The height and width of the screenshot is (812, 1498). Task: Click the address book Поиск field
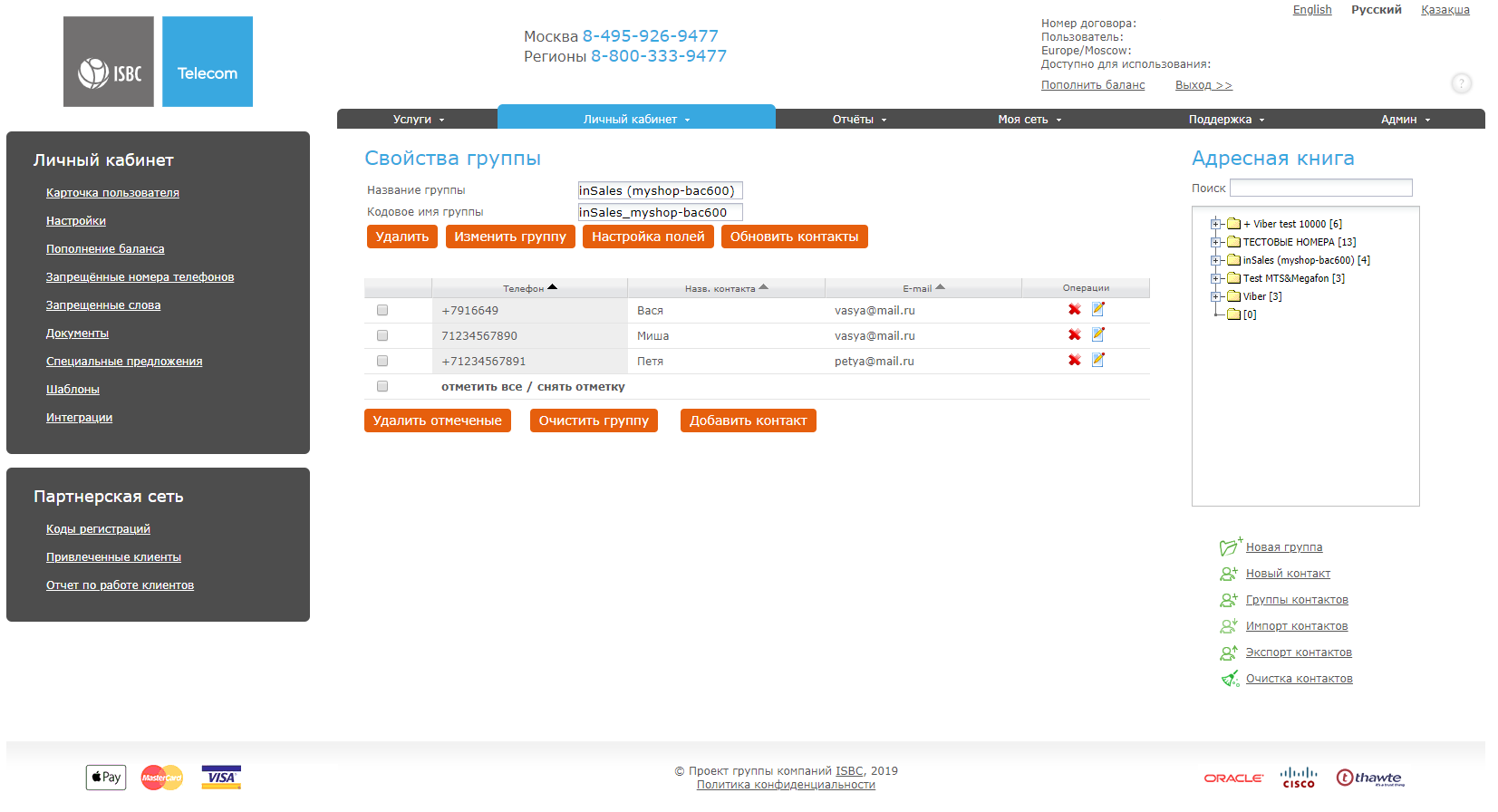pyautogui.click(x=1320, y=188)
